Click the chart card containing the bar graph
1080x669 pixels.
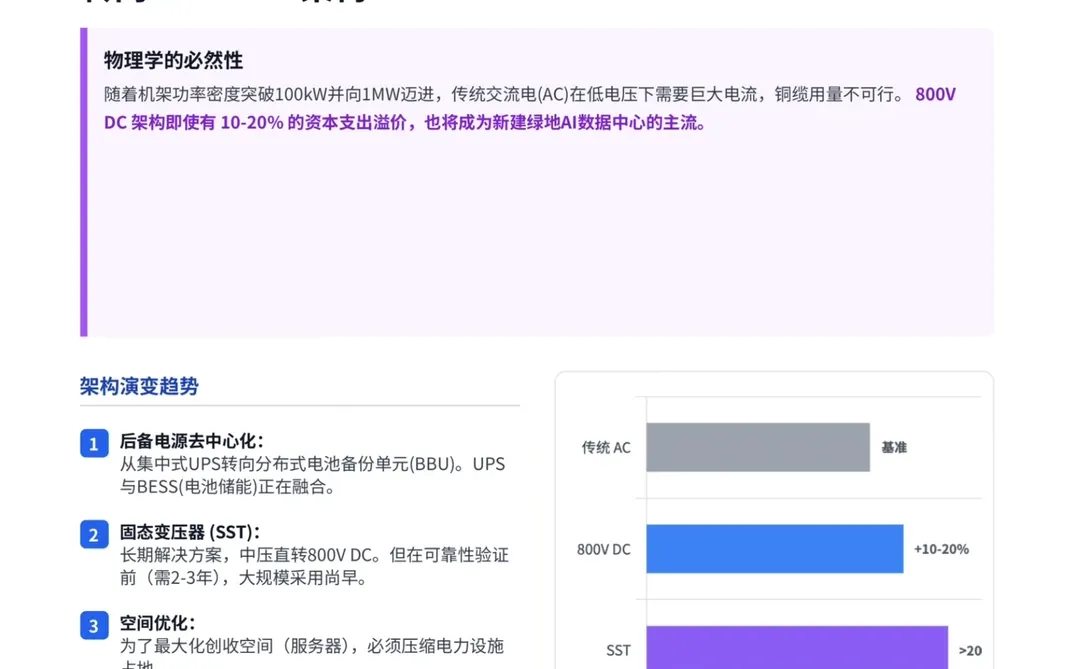(775, 520)
